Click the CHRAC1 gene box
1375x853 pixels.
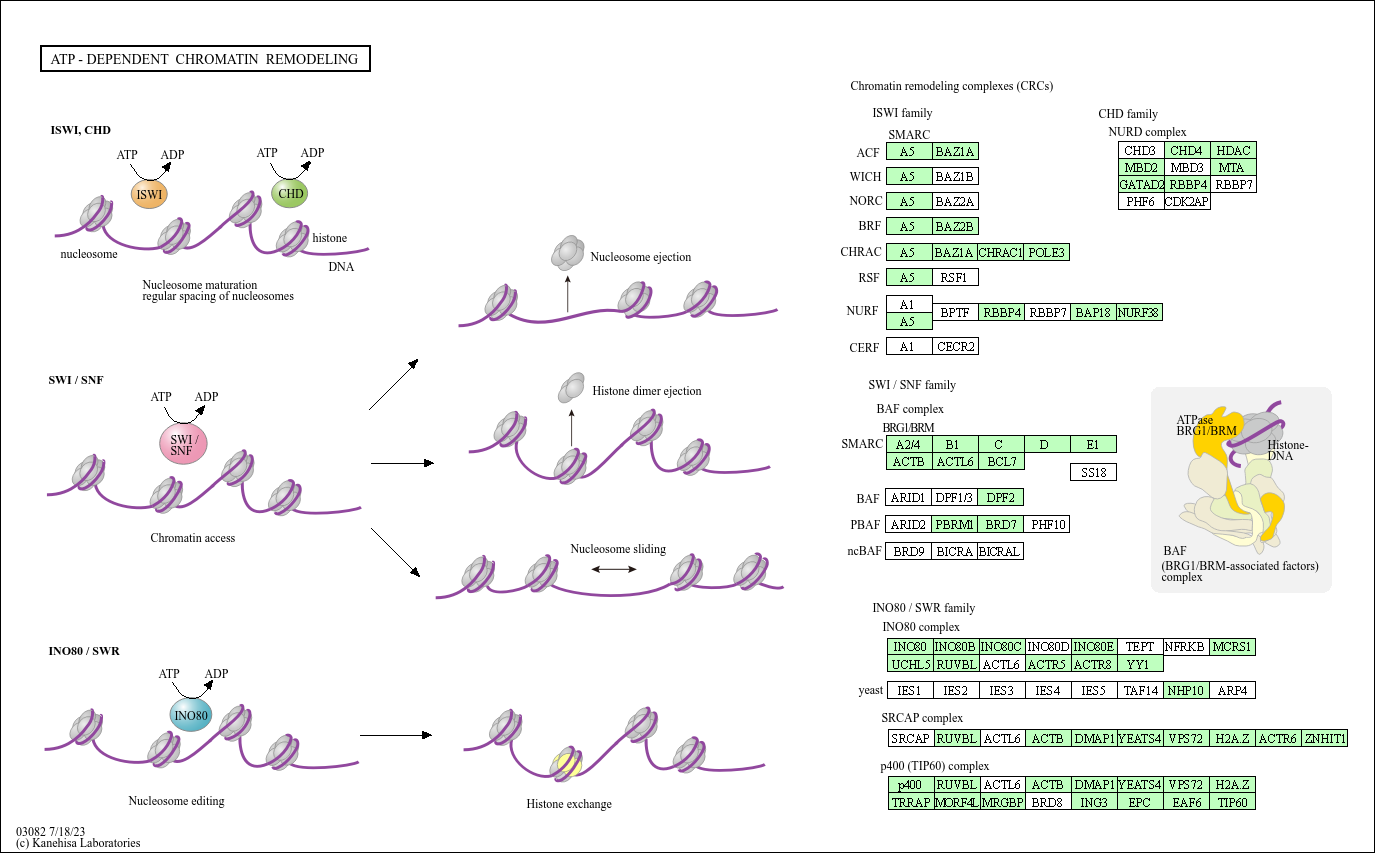click(x=1001, y=252)
